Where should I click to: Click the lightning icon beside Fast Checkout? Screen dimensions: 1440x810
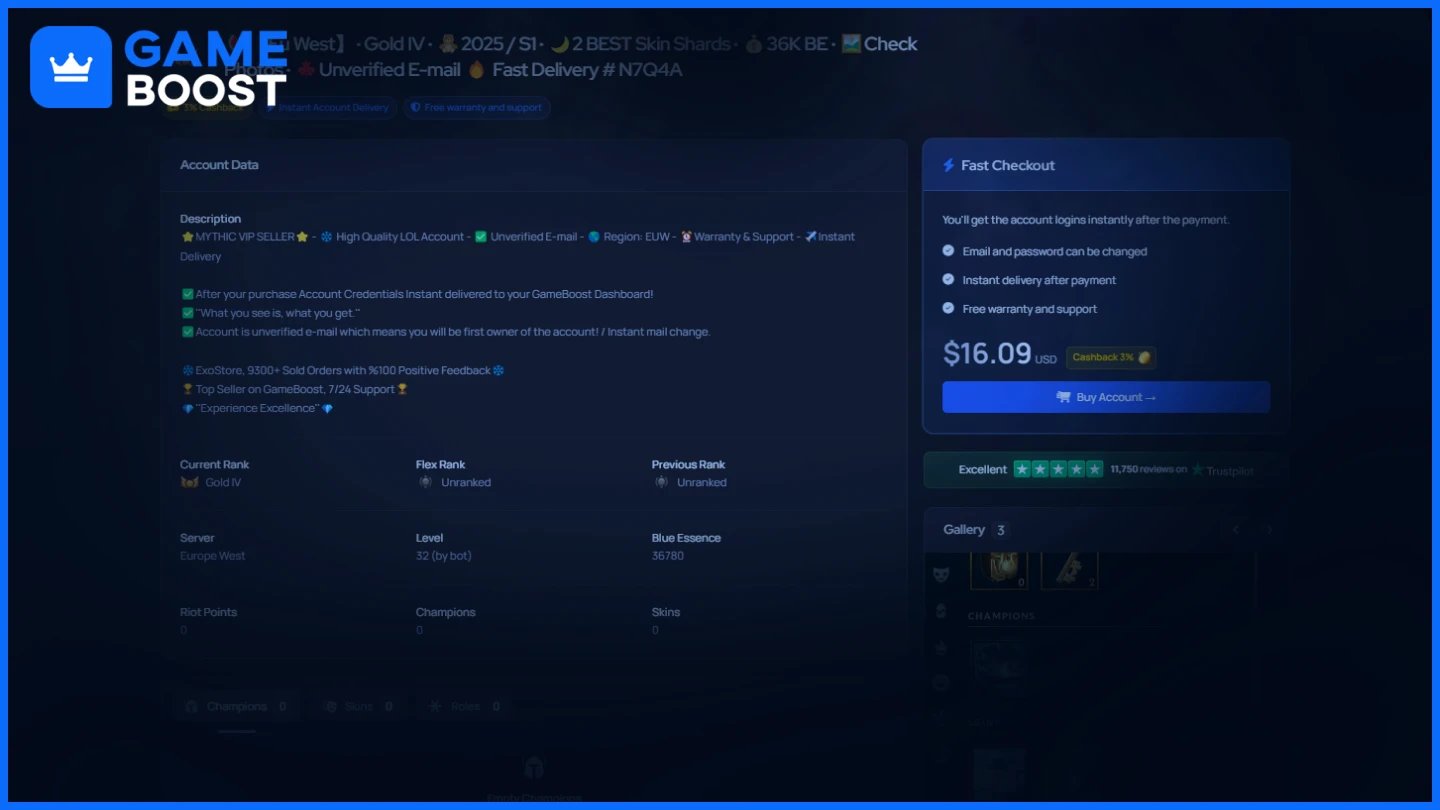(949, 165)
